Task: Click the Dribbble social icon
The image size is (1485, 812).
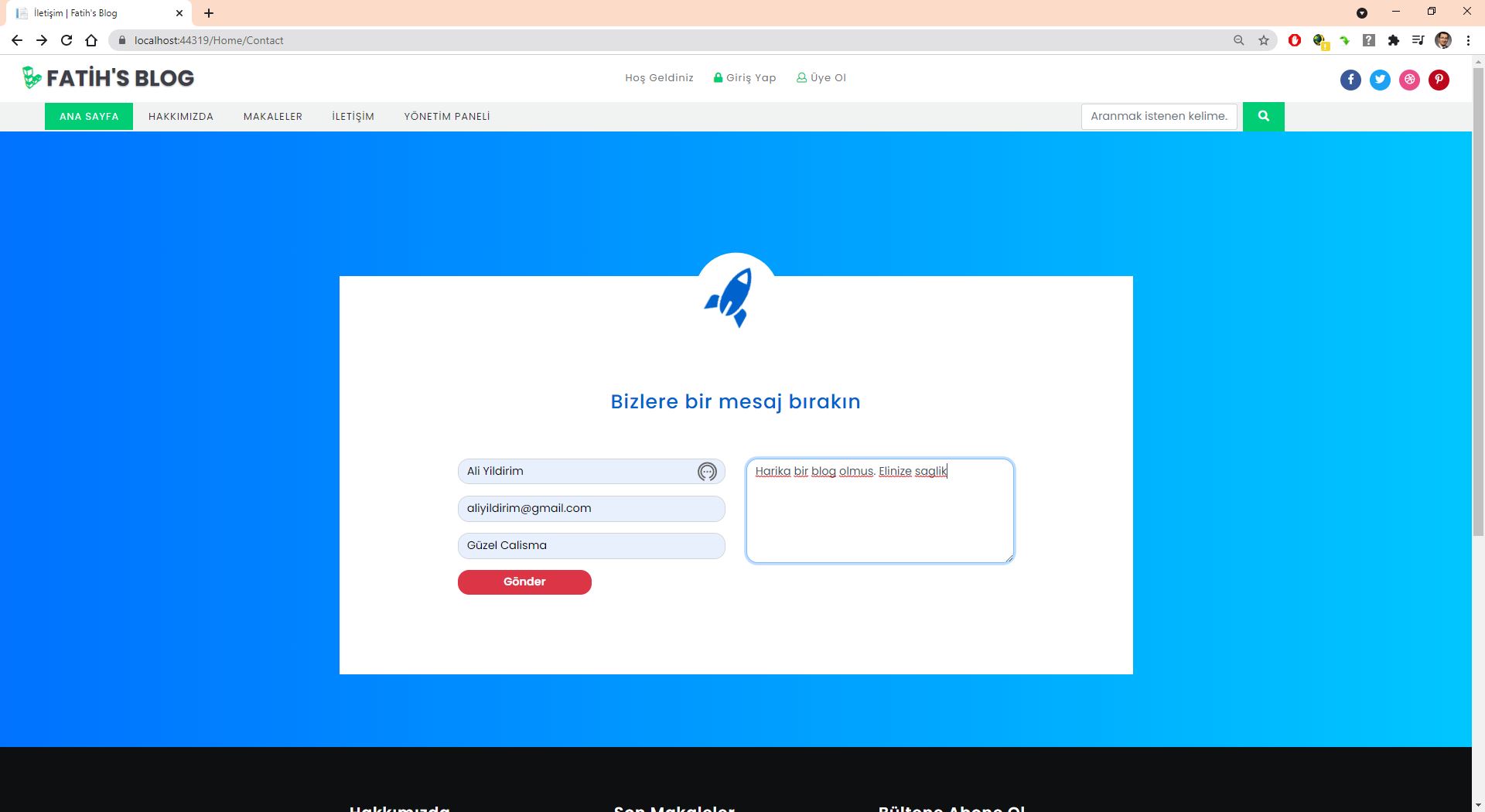Action: click(x=1409, y=80)
